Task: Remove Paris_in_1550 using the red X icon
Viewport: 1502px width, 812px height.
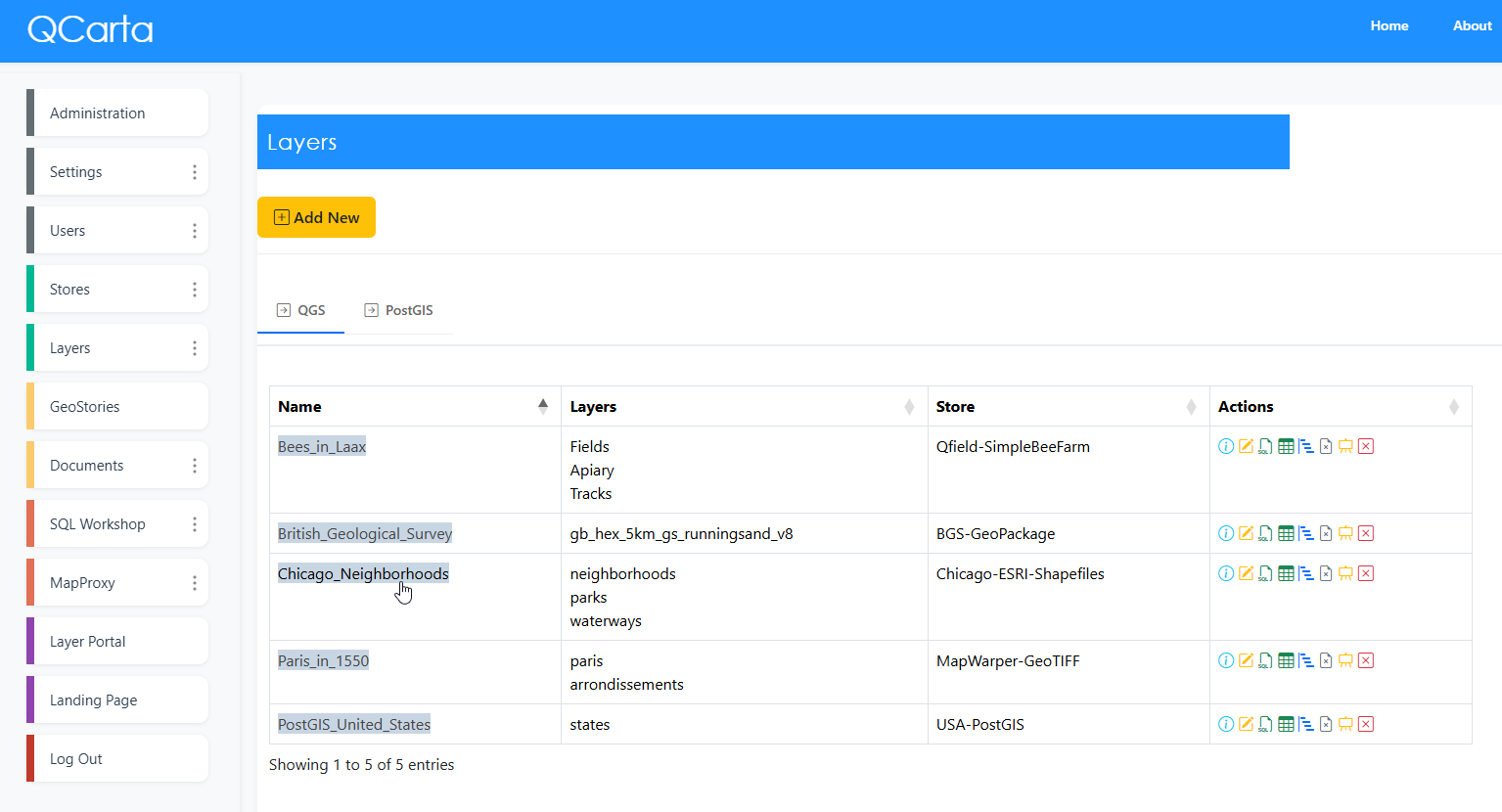Action: click(x=1366, y=660)
